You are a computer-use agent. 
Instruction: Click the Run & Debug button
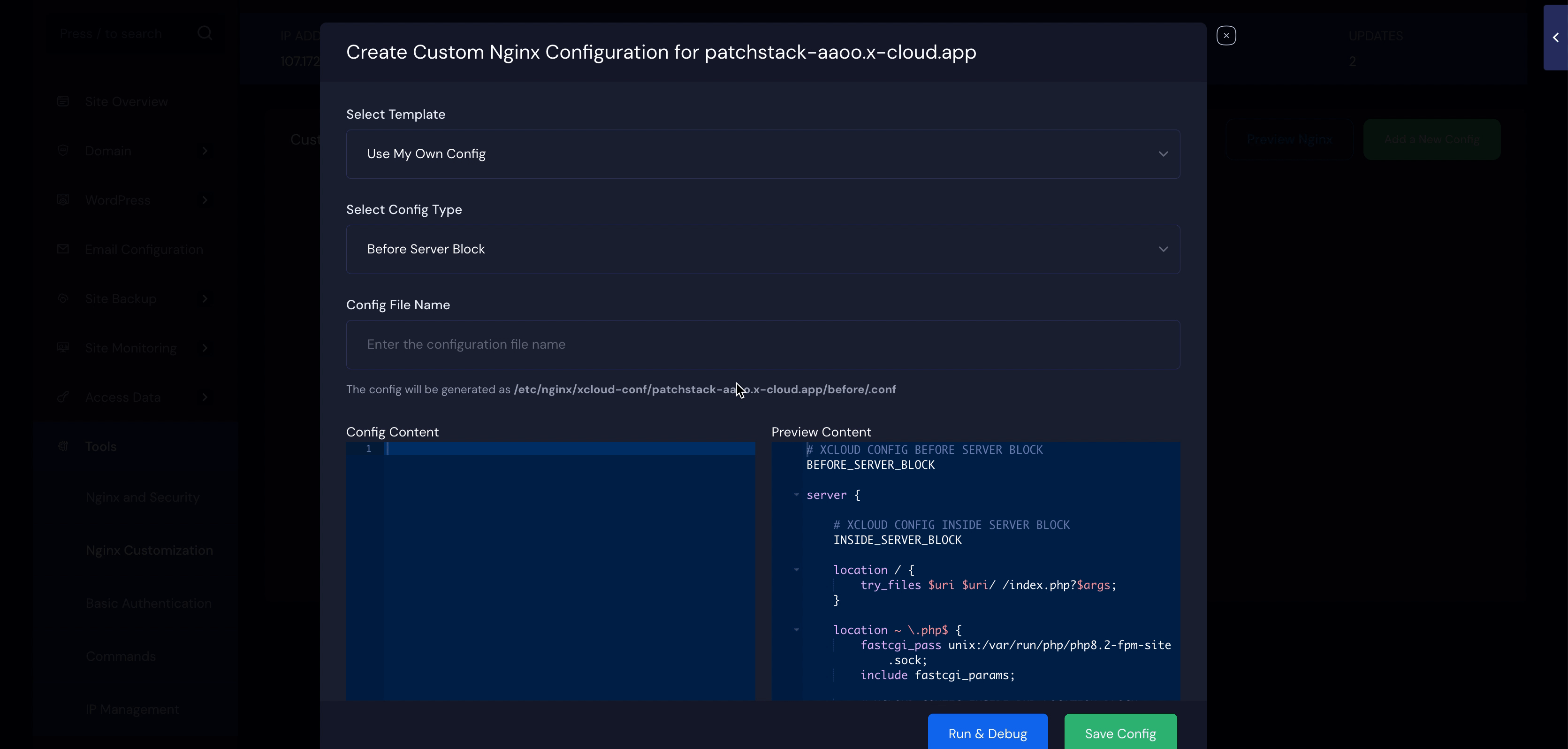pos(987,733)
